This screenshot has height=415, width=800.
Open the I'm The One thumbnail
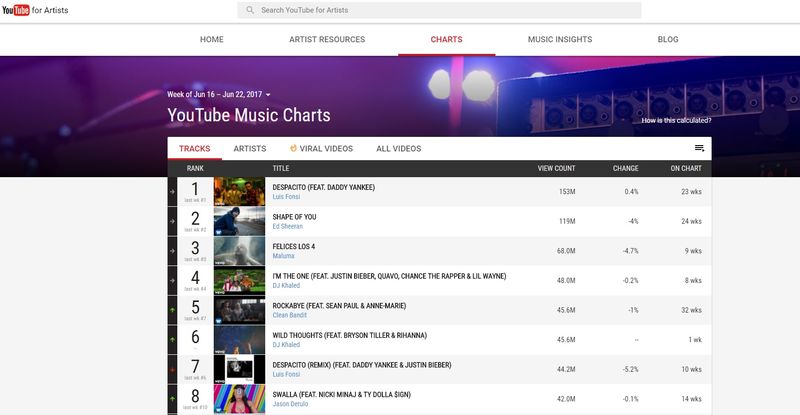click(x=239, y=280)
